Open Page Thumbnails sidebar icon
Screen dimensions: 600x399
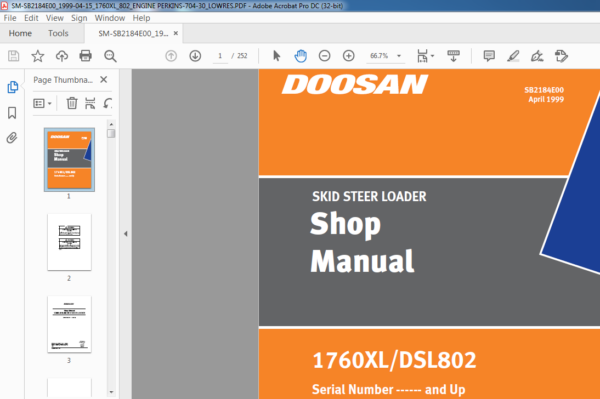tap(12, 87)
